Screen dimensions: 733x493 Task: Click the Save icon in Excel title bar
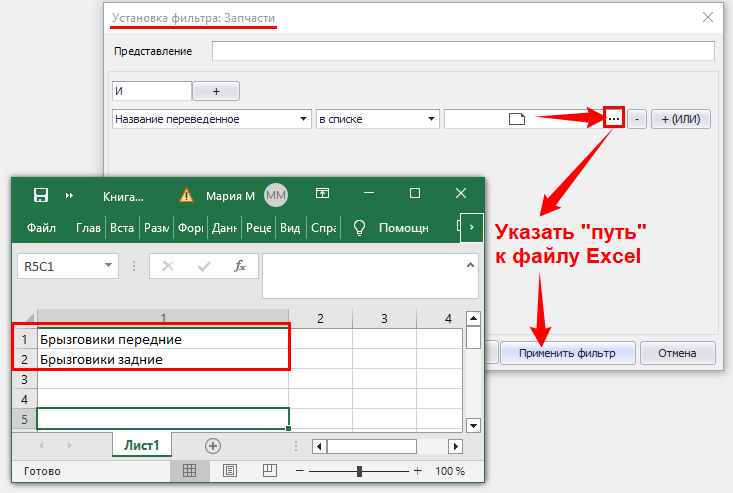tap(41, 195)
